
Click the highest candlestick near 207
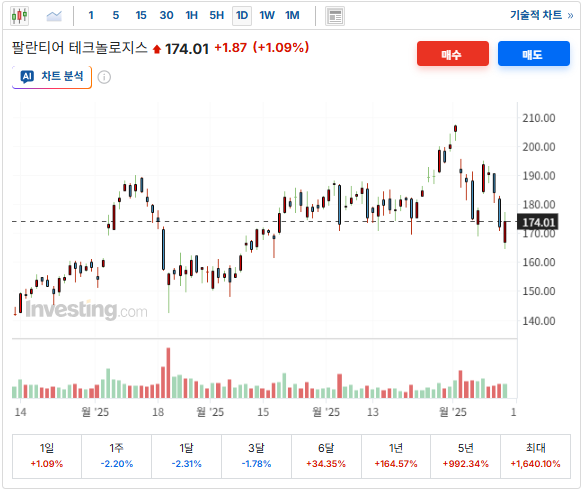tap(455, 129)
